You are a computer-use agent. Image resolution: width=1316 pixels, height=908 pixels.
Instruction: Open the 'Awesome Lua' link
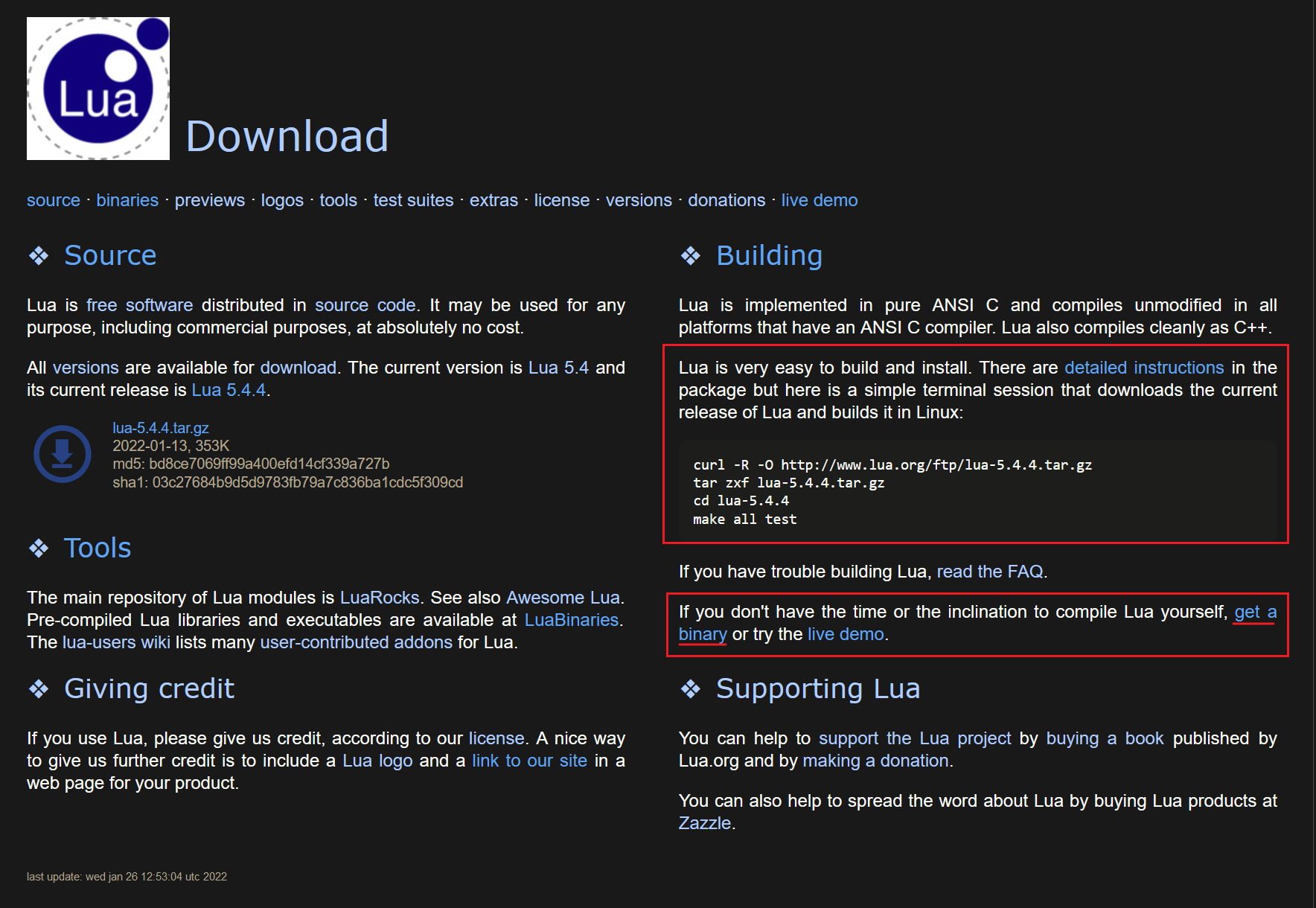pos(563,598)
